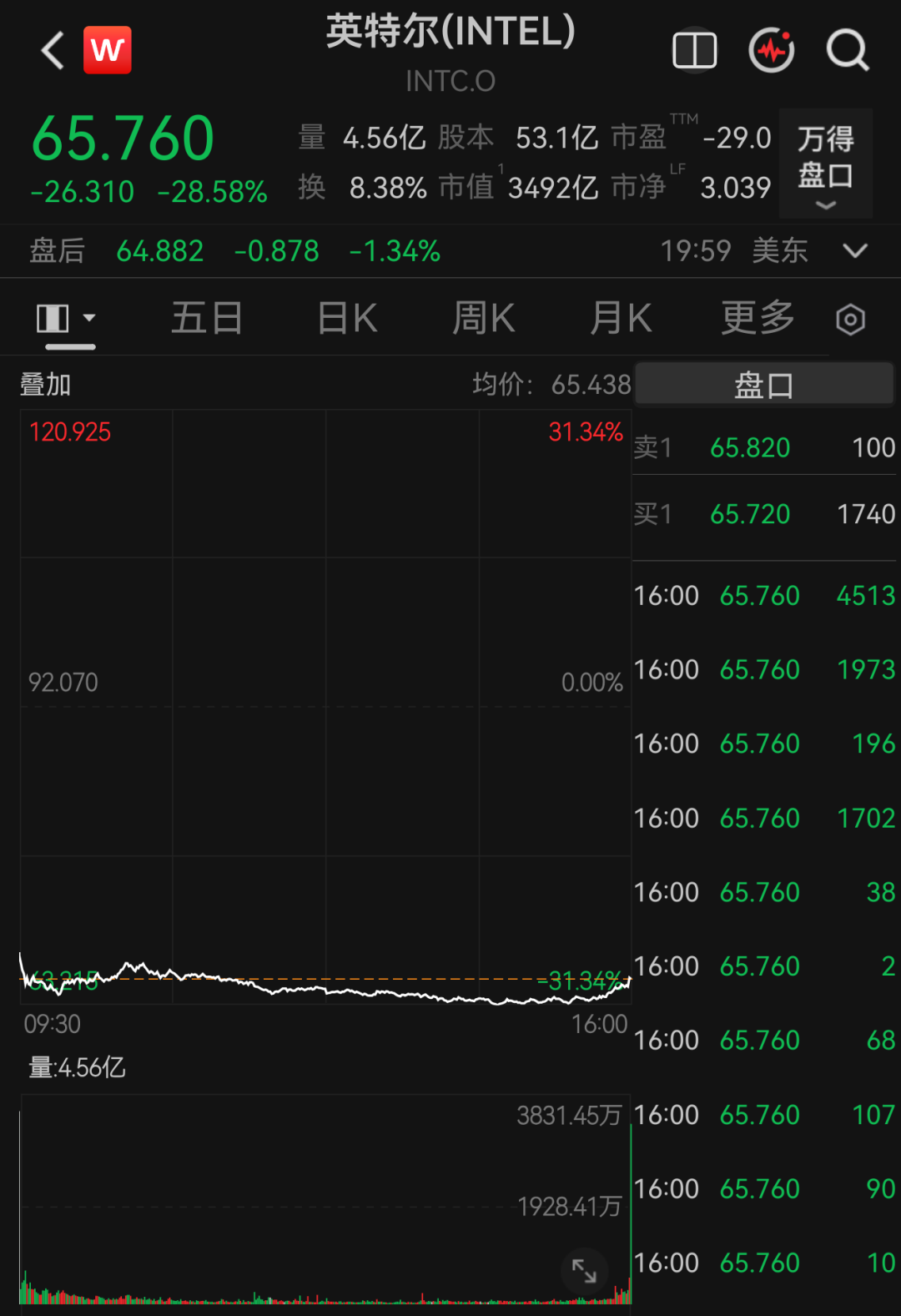This screenshot has height=1316, width=901.
Task: Click the 盘口 order book button
Action: (764, 385)
